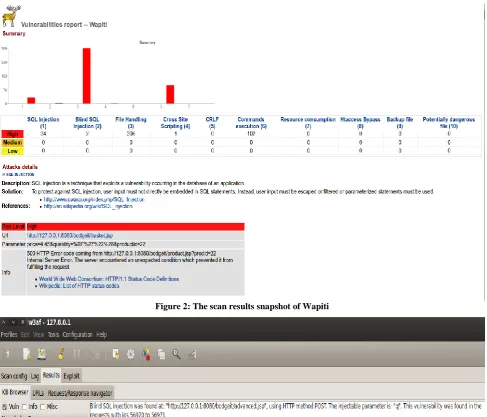
Task: Open the Wikipedia SQL injection reference link
Action: [x=88, y=206]
